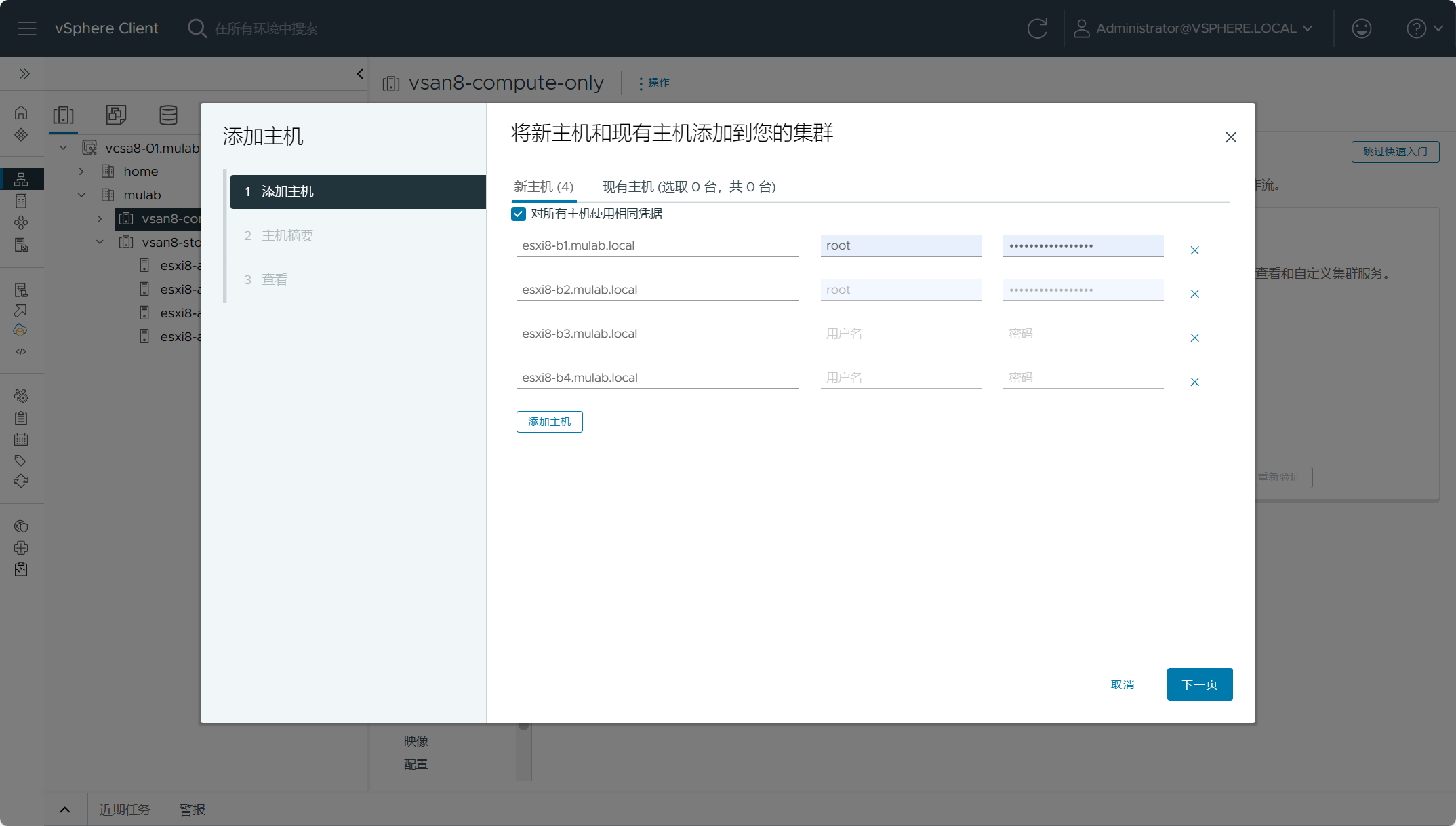
Task: Select wizard step 1 添加主机
Action: (x=358, y=192)
